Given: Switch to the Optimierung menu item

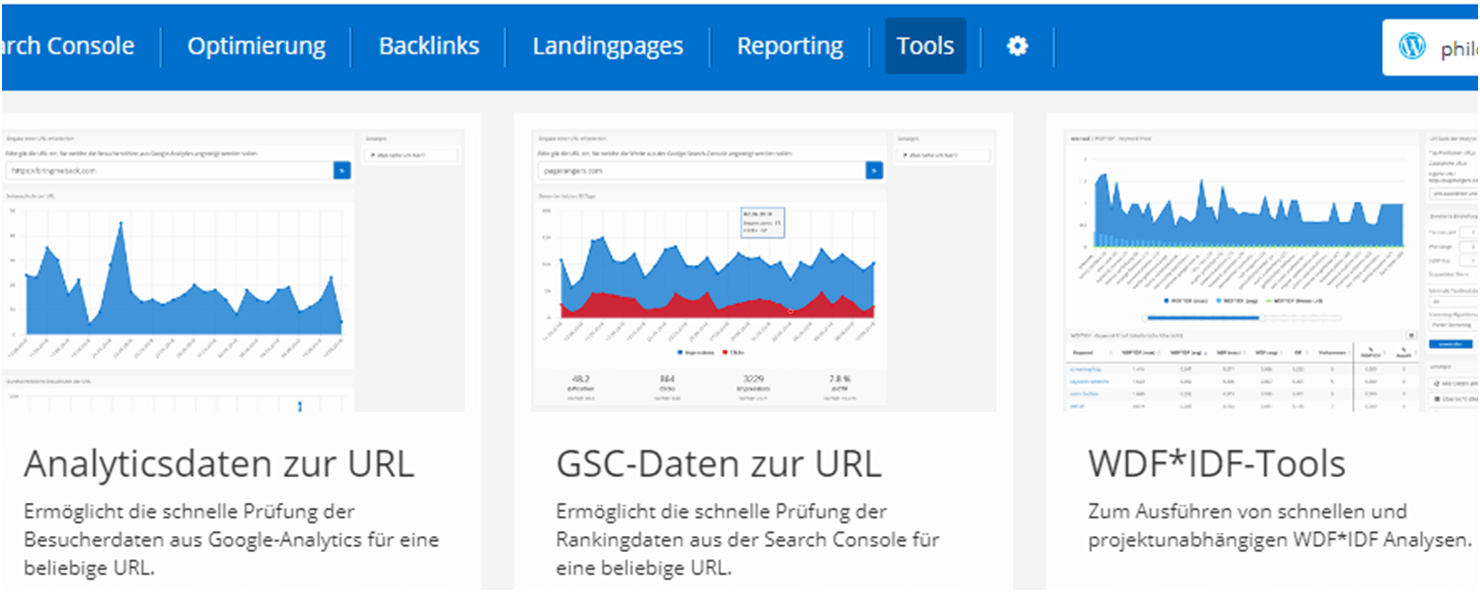Looking at the screenshot, I should pos(256,46).
